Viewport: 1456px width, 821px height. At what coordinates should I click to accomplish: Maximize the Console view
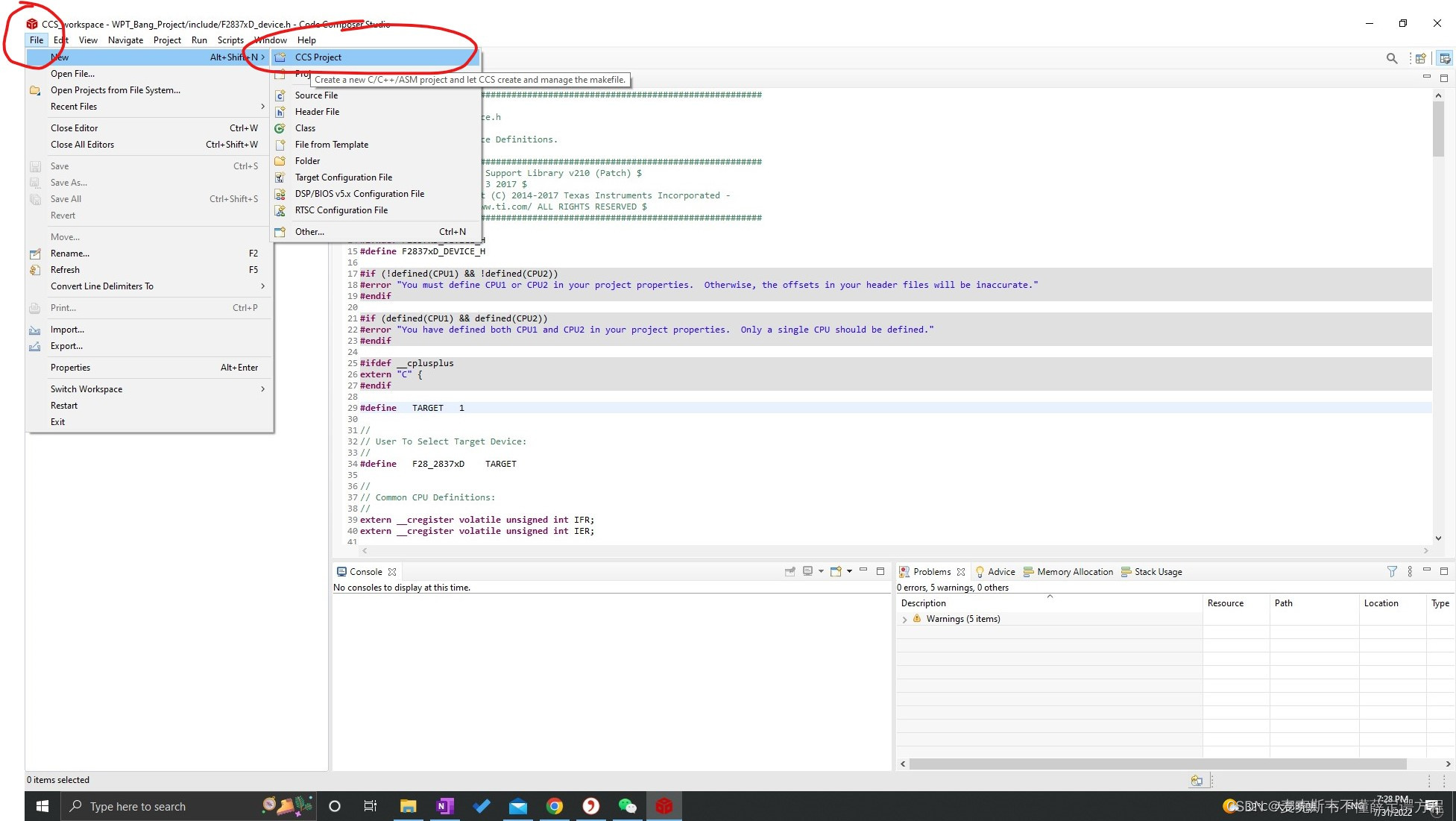coord(880,571)
